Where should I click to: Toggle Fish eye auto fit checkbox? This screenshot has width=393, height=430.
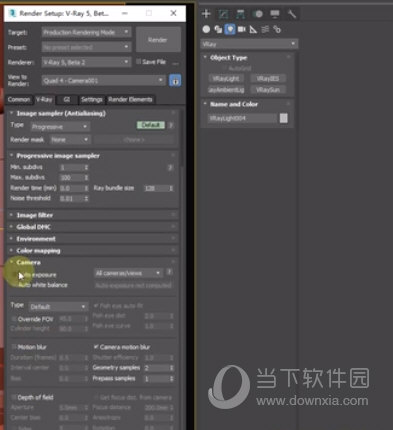(96, 305)
